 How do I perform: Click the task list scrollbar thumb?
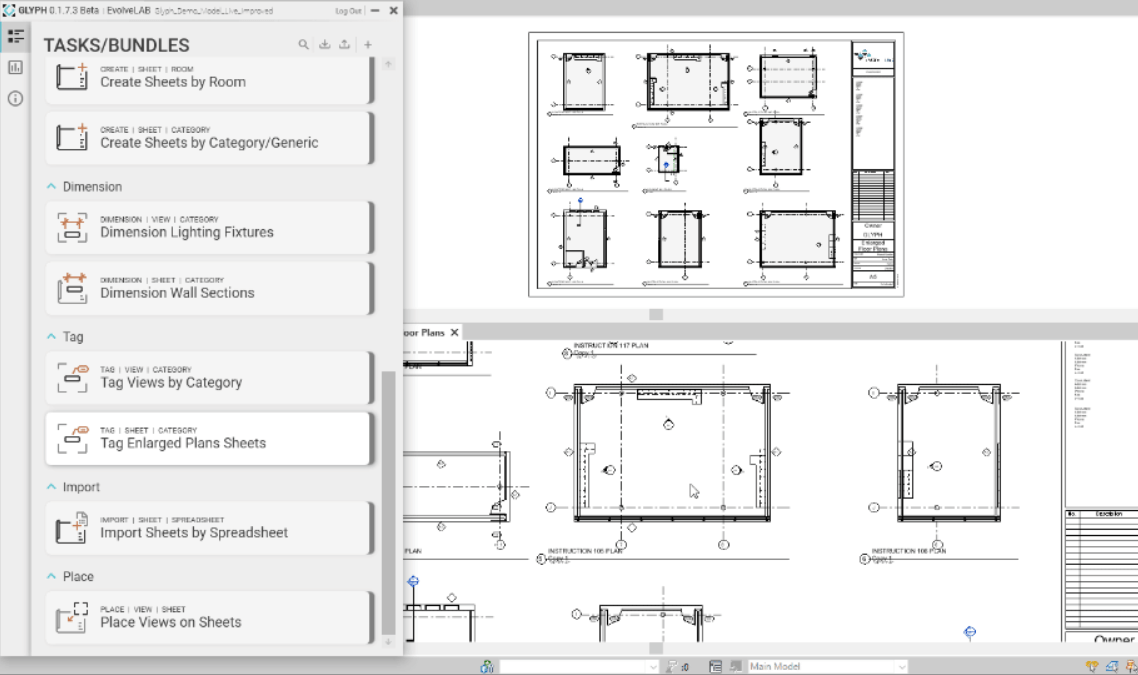point(388,502)
